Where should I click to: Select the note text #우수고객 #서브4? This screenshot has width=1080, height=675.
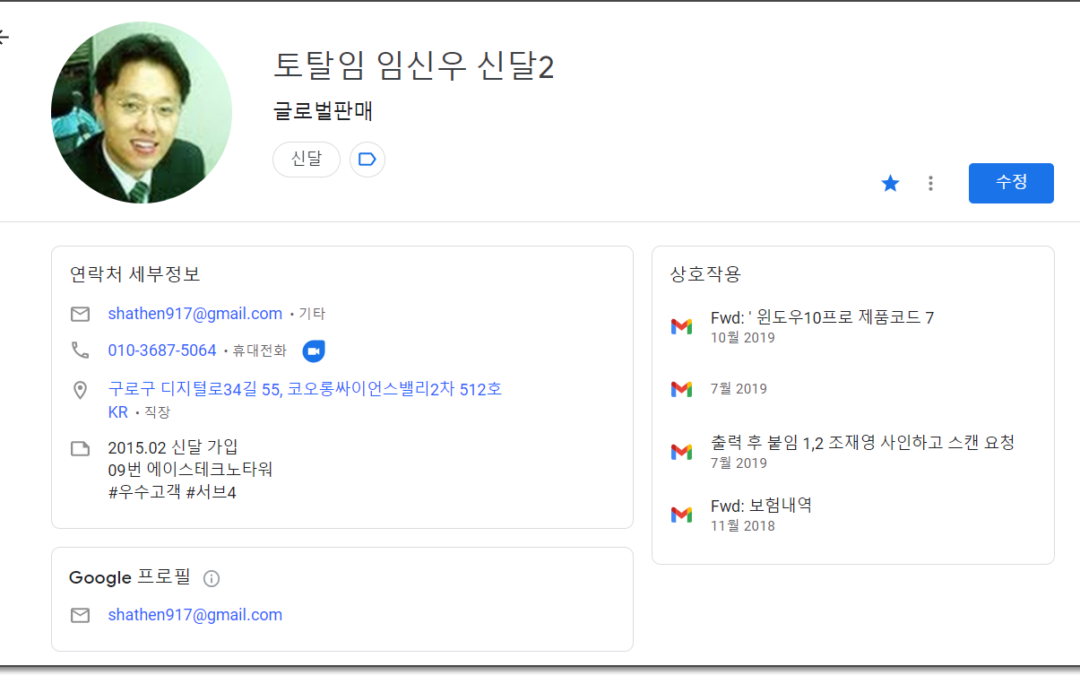tap(172, 492)
